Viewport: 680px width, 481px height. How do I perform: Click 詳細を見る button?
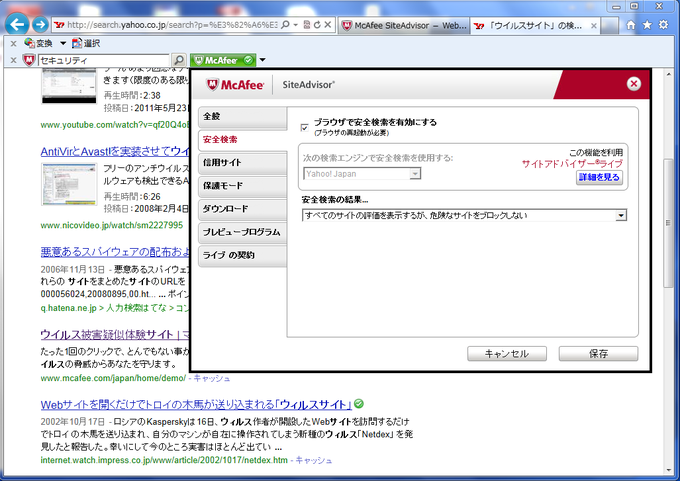pos(599,177)
